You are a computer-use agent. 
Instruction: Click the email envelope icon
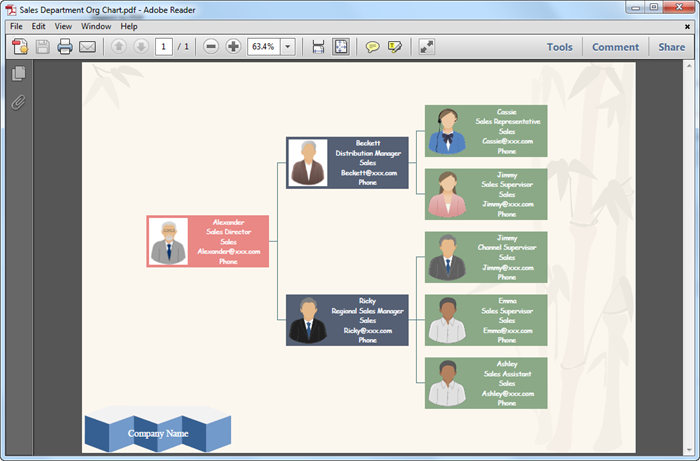tap(88, 46)
